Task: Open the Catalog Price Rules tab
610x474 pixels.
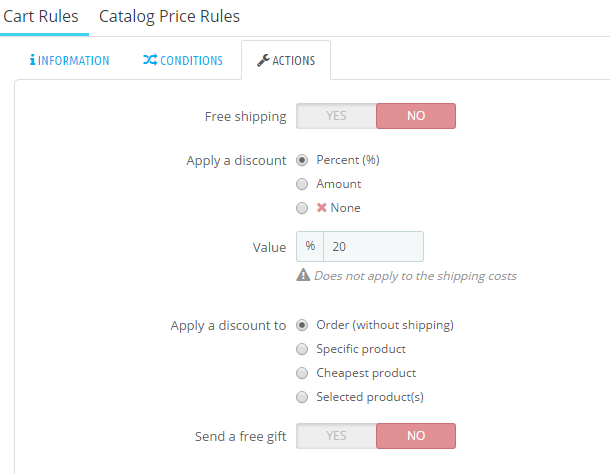Action: tap(169, 16)
